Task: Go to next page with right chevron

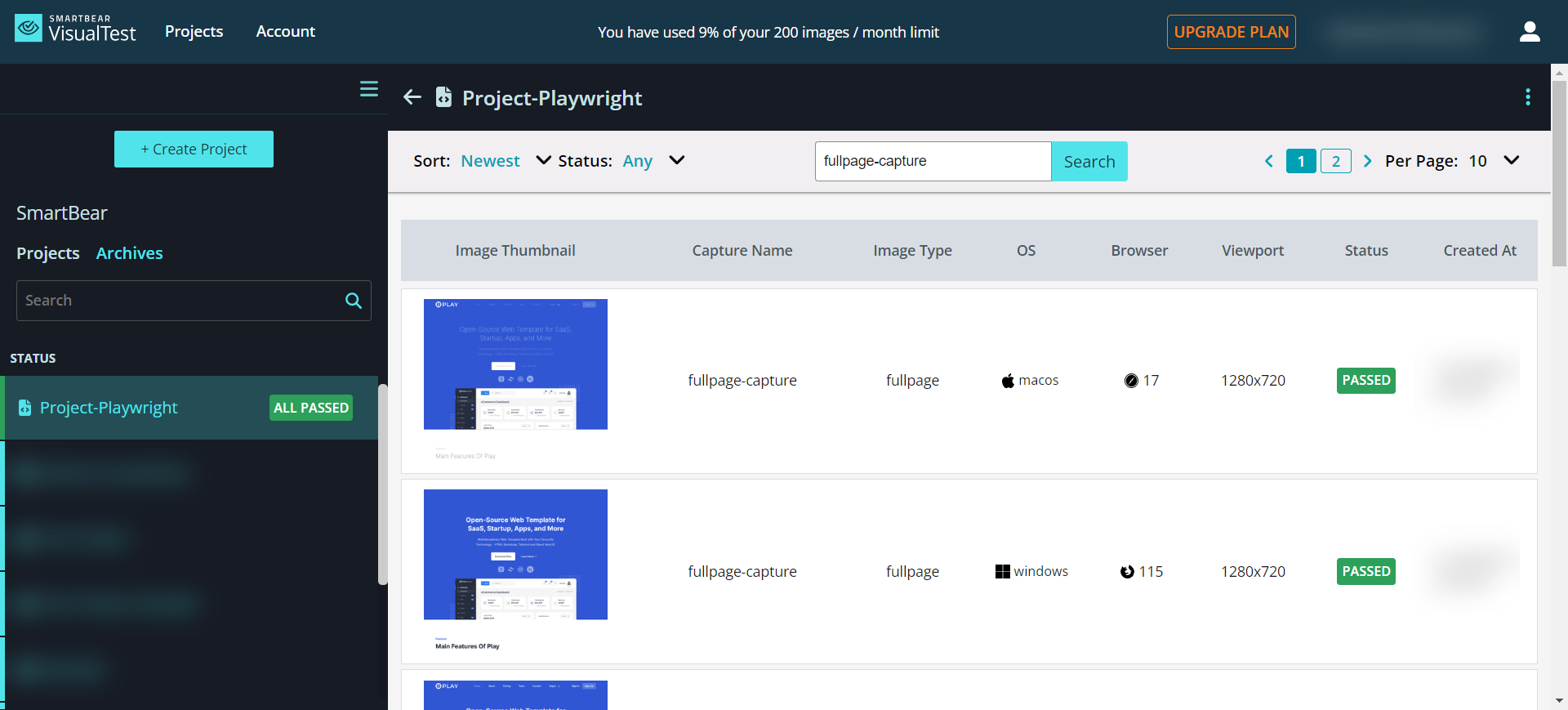Action: (1367, 161)
